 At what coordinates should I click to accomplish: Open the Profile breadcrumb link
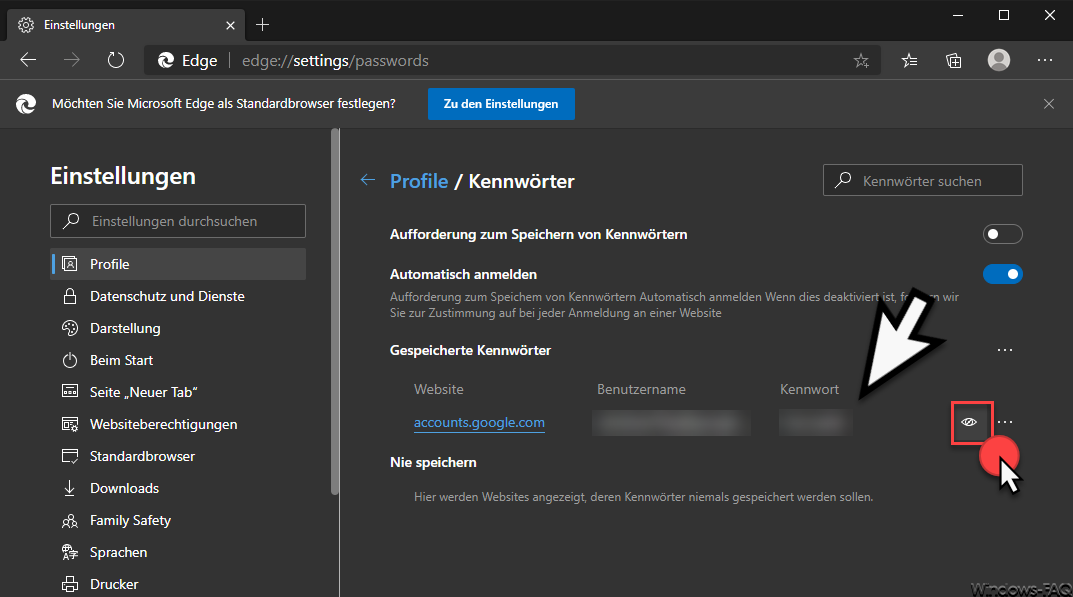pyautogui.click(x=419, y=181)
